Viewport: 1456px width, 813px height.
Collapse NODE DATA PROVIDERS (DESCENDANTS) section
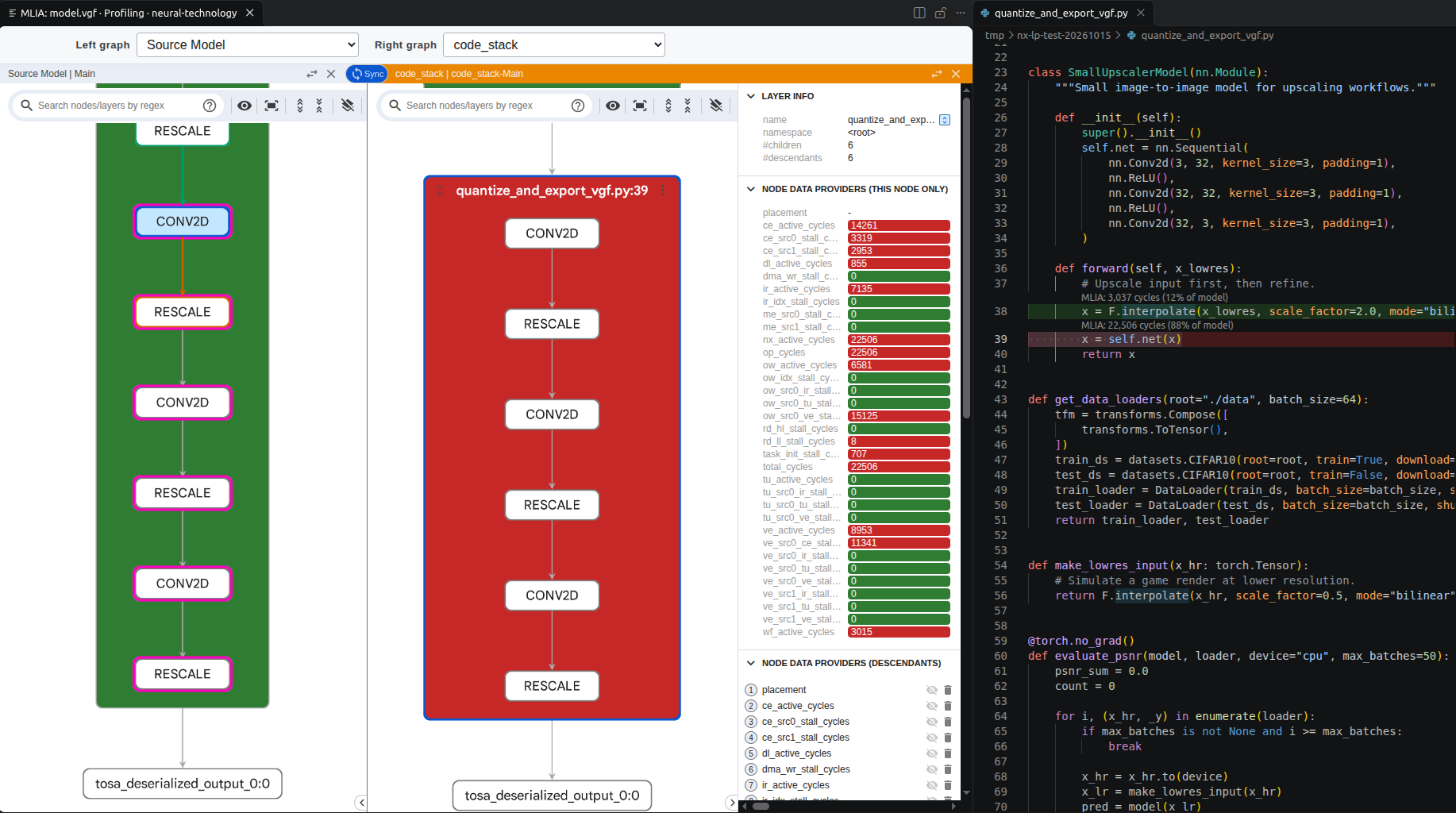(751, 663)
